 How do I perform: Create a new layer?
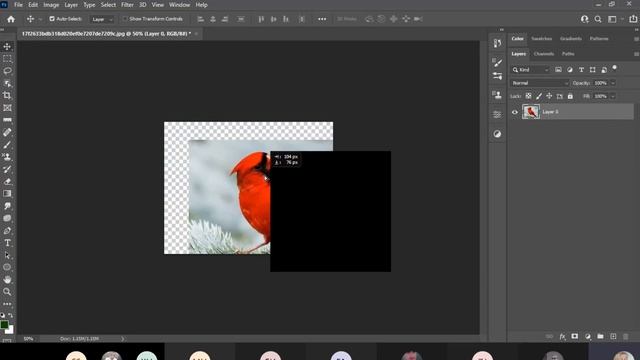pyautogui.click(x=613, y=336)
